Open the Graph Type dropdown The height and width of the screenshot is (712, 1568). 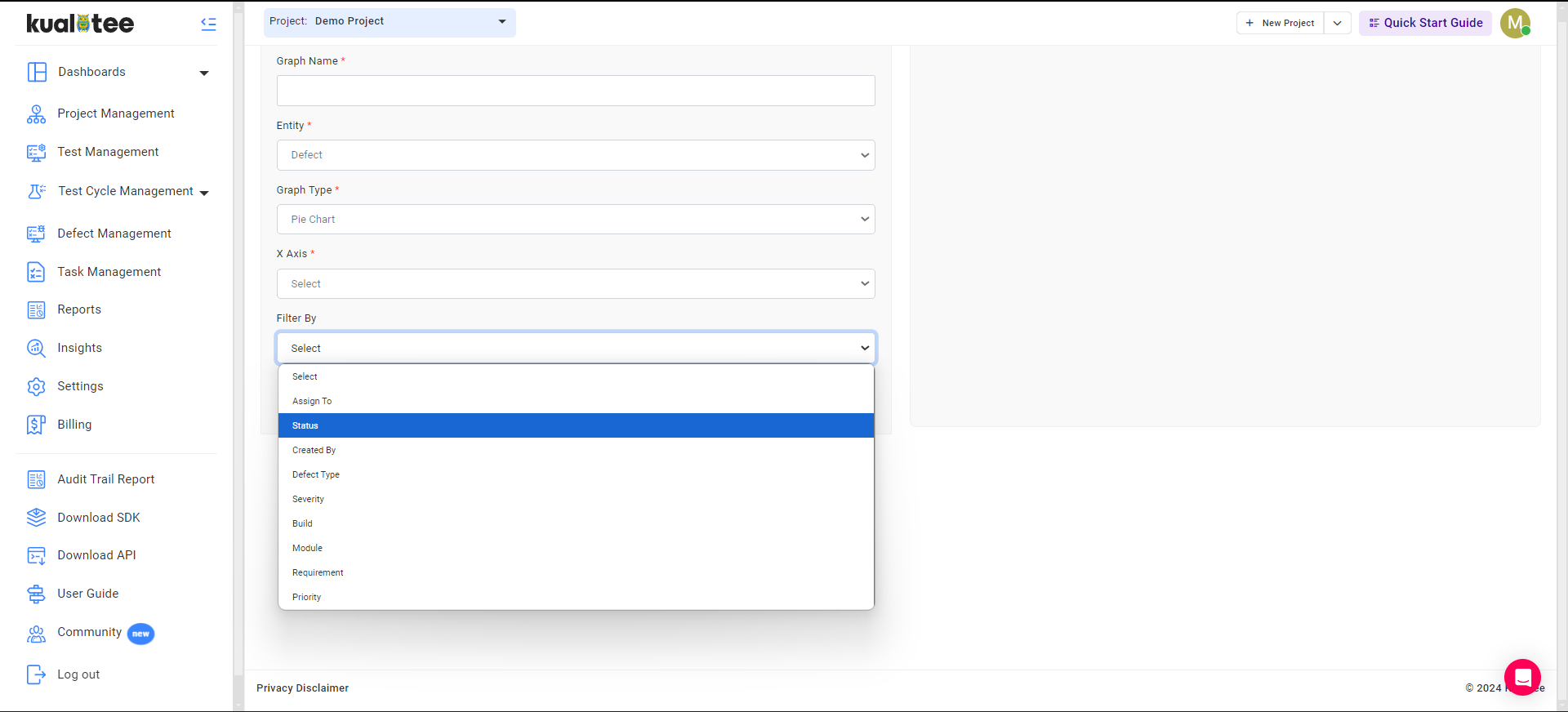[x=575, y=219]
